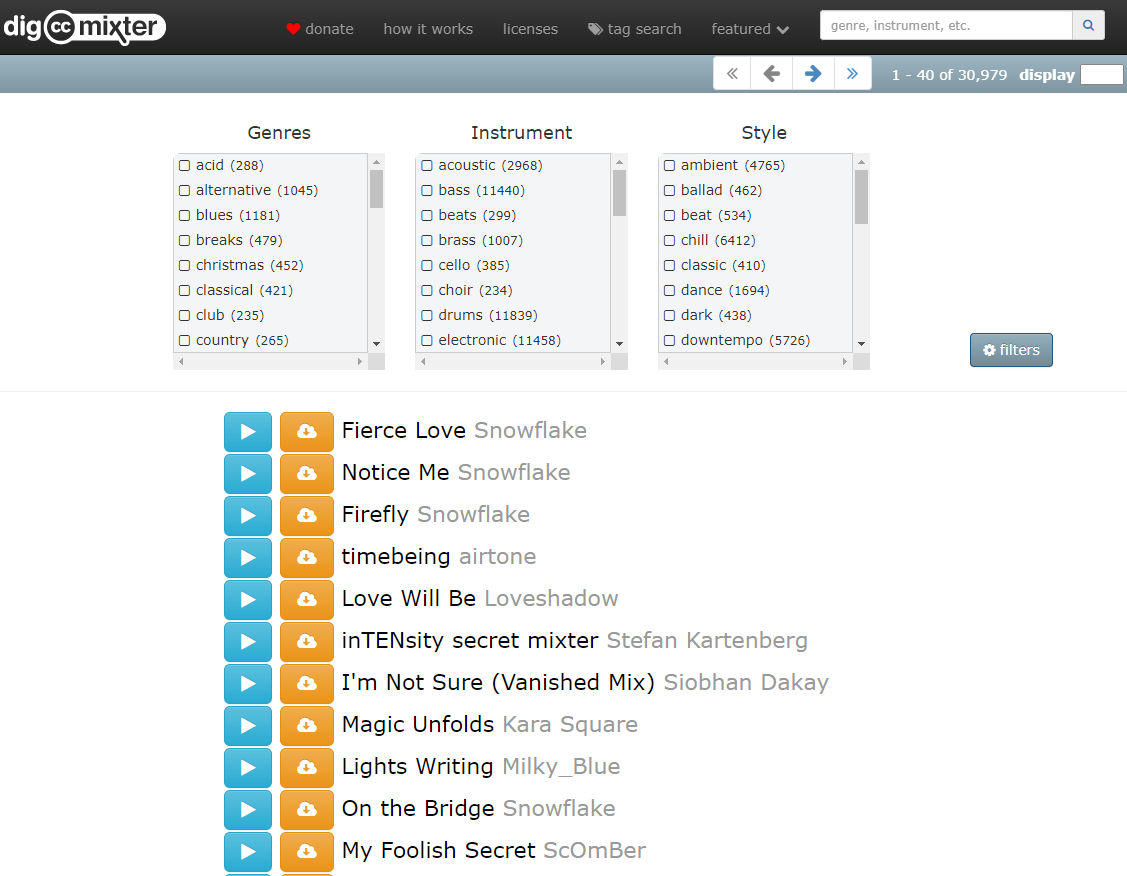Go to previous page arrow
1127x876 pixels.
click(771, 74)
